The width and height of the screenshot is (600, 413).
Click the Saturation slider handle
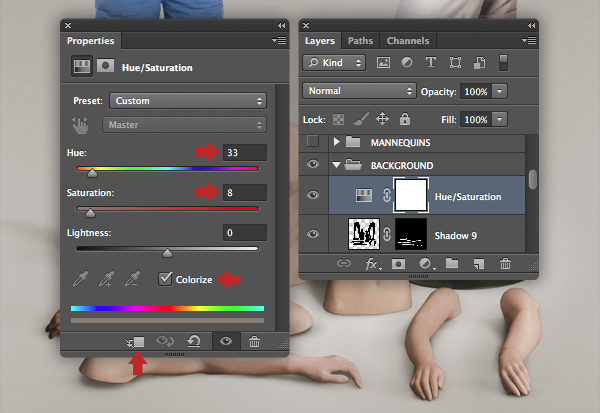pyautogui.click(x=91, y=212)
